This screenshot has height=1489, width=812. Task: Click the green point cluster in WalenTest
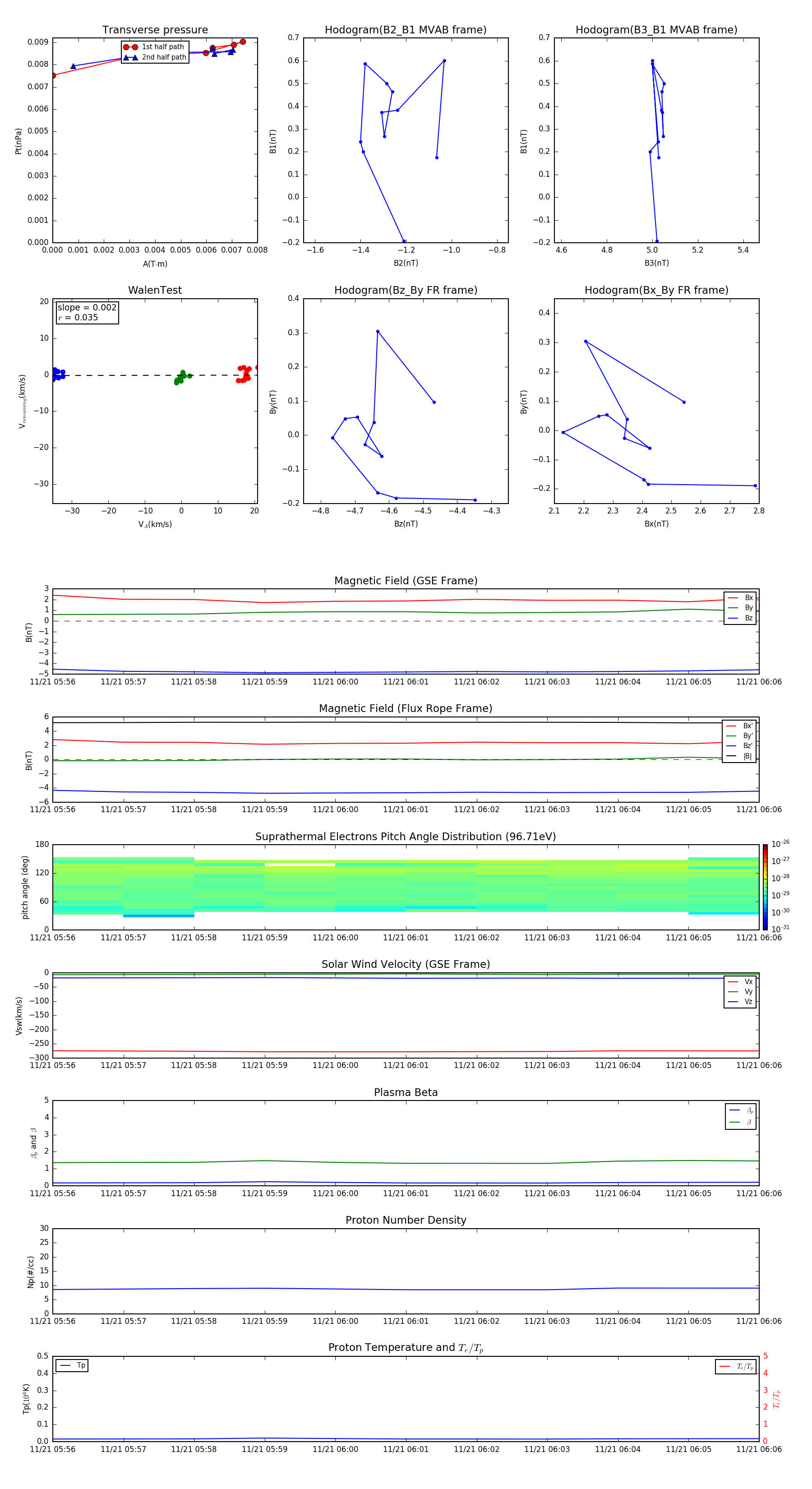(x=180, y=378)
